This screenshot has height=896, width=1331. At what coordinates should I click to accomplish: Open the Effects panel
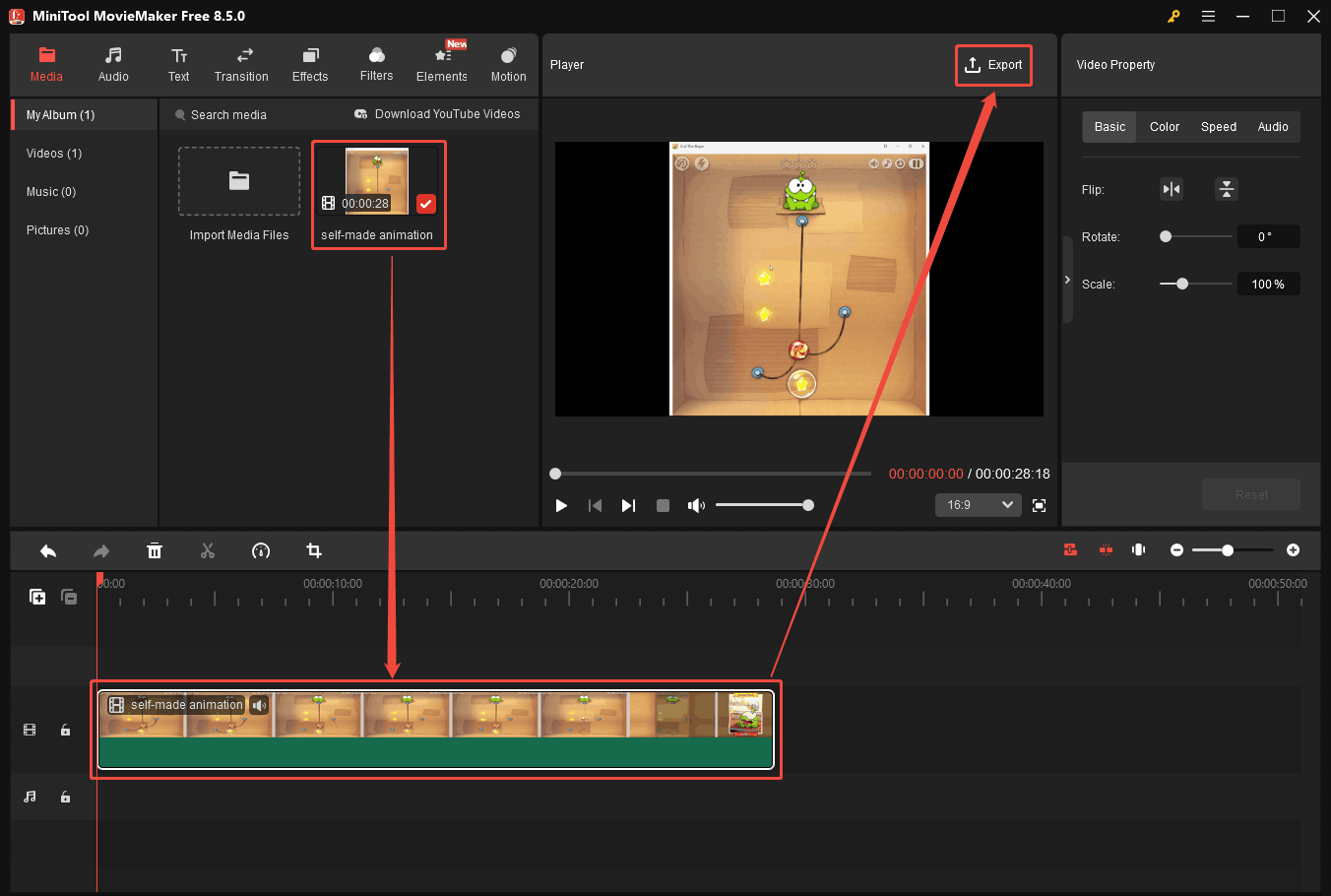(309, 64)
